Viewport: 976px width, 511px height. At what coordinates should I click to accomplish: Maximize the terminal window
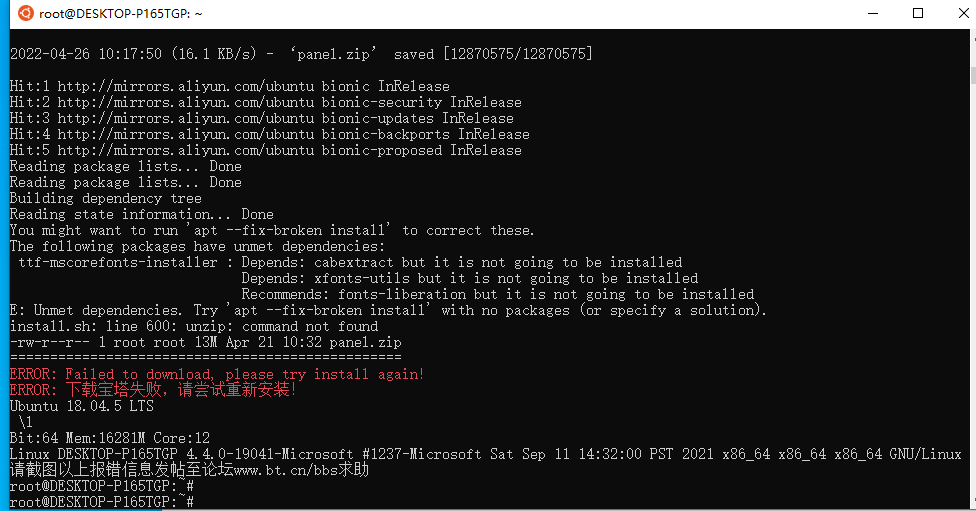pyautogui.click(x=917, y=13)
